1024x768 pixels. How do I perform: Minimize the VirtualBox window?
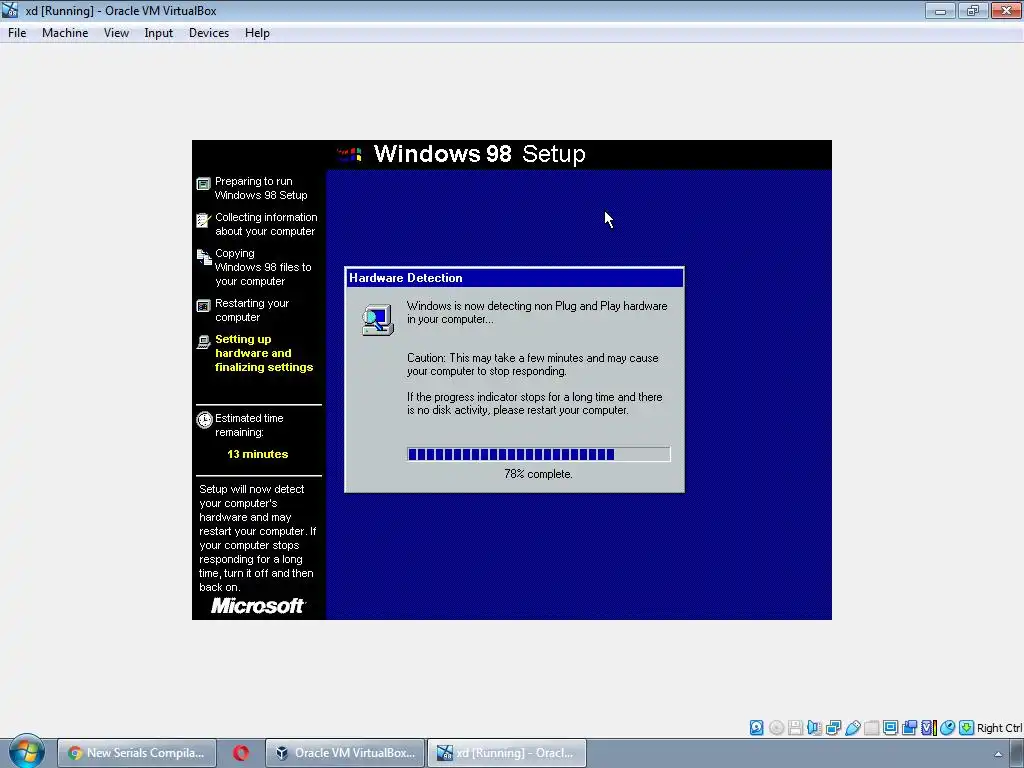click(x=940, y=10)
